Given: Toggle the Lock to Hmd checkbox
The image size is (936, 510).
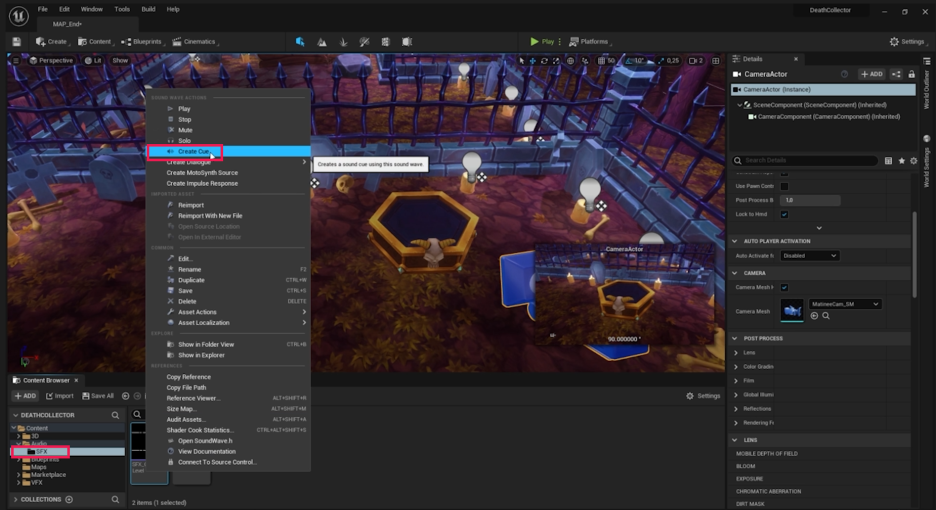Looking at the screenshot, I should [784, 214].
